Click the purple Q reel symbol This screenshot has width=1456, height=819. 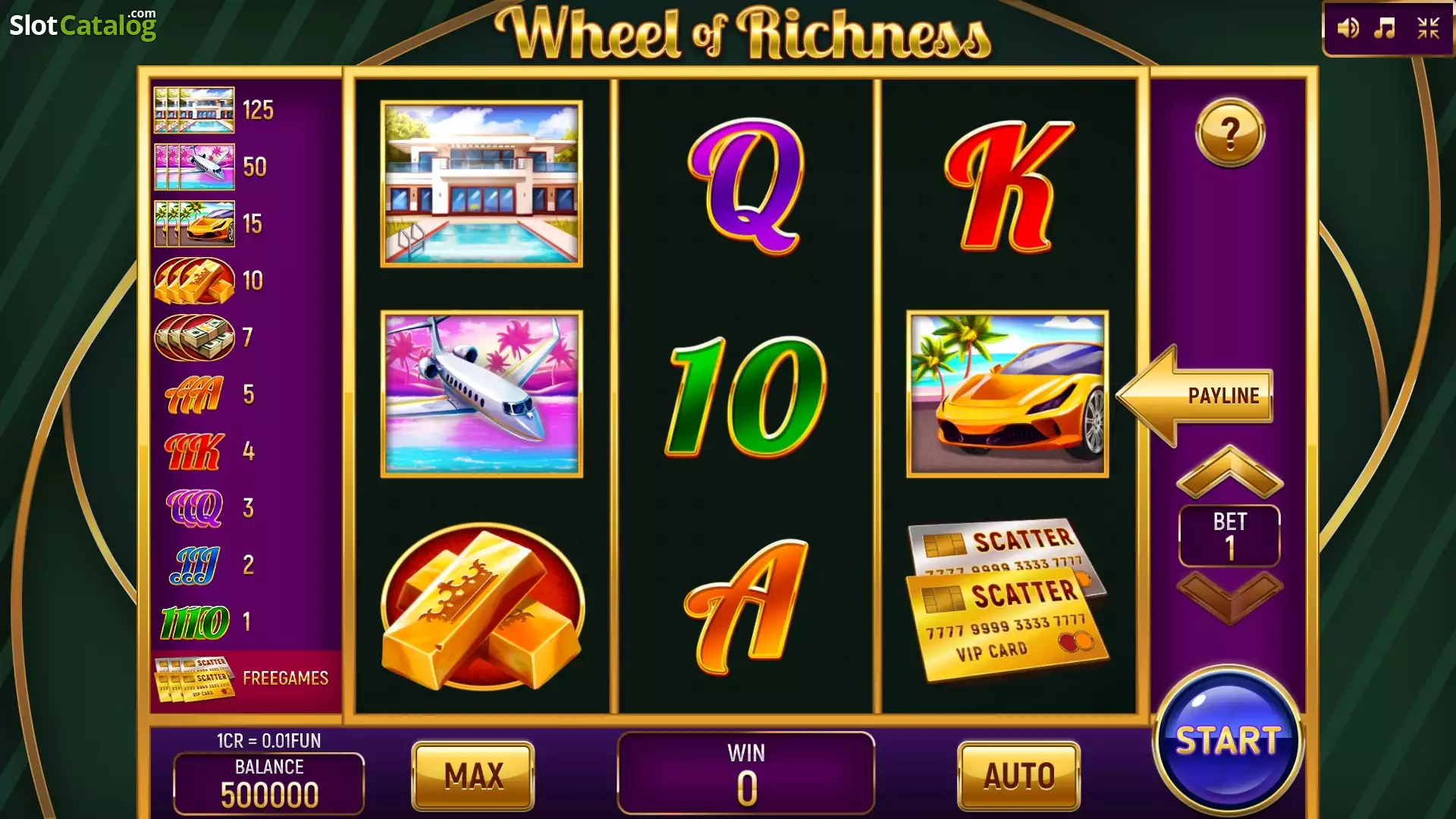click(x=746, y=186)
